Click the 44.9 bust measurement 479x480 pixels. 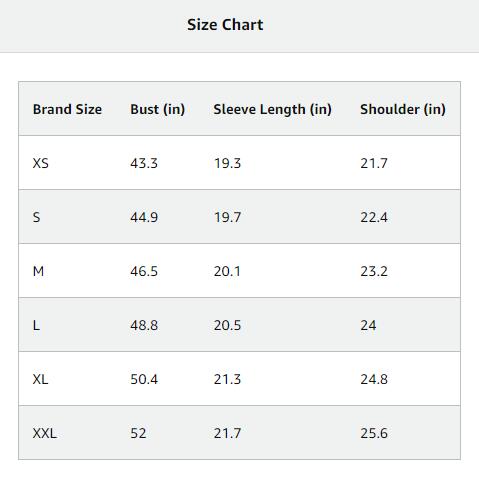[x=144, y=217]
